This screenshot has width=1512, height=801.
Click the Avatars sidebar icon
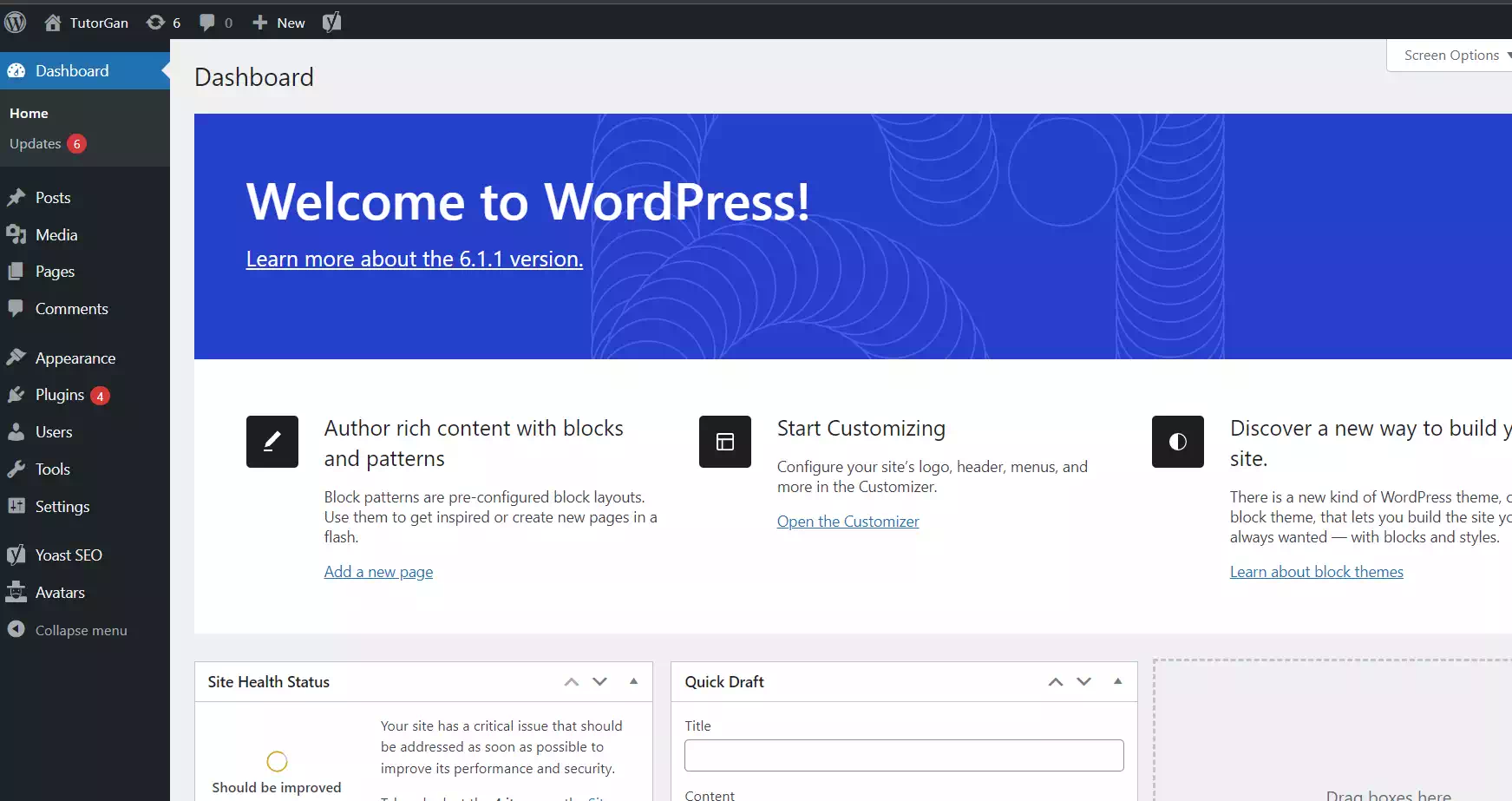point(16,593)
